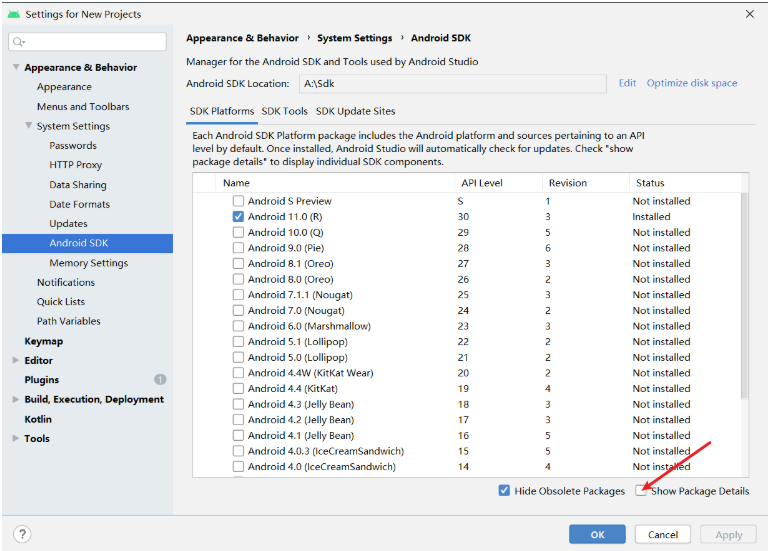Select Menus and Toolbars settings
The height and width of the screenshot is (551, 771).
pyautogui.click(x=83, y=107)
